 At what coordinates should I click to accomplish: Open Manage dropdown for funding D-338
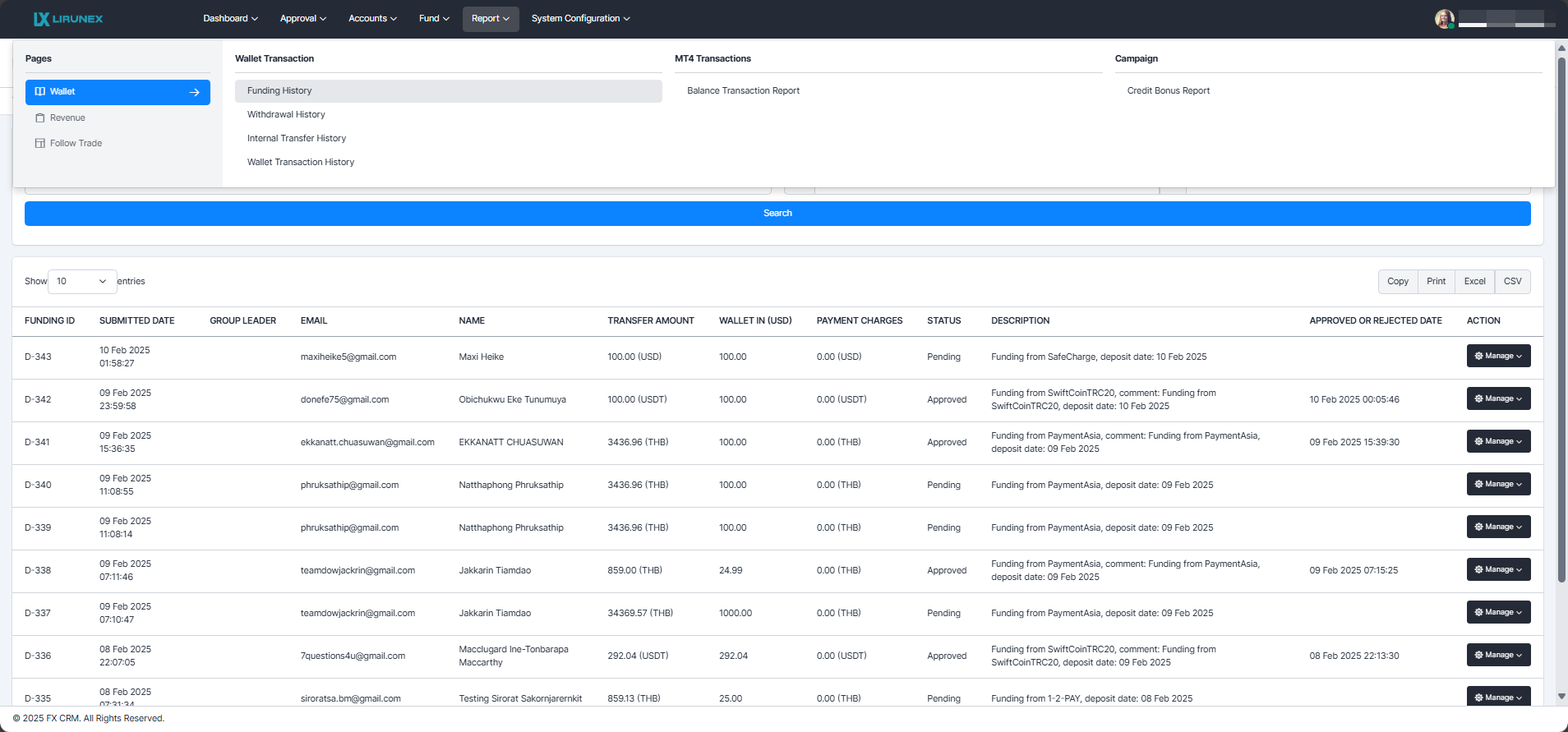pyautogui.click(x=1498, y=570)
